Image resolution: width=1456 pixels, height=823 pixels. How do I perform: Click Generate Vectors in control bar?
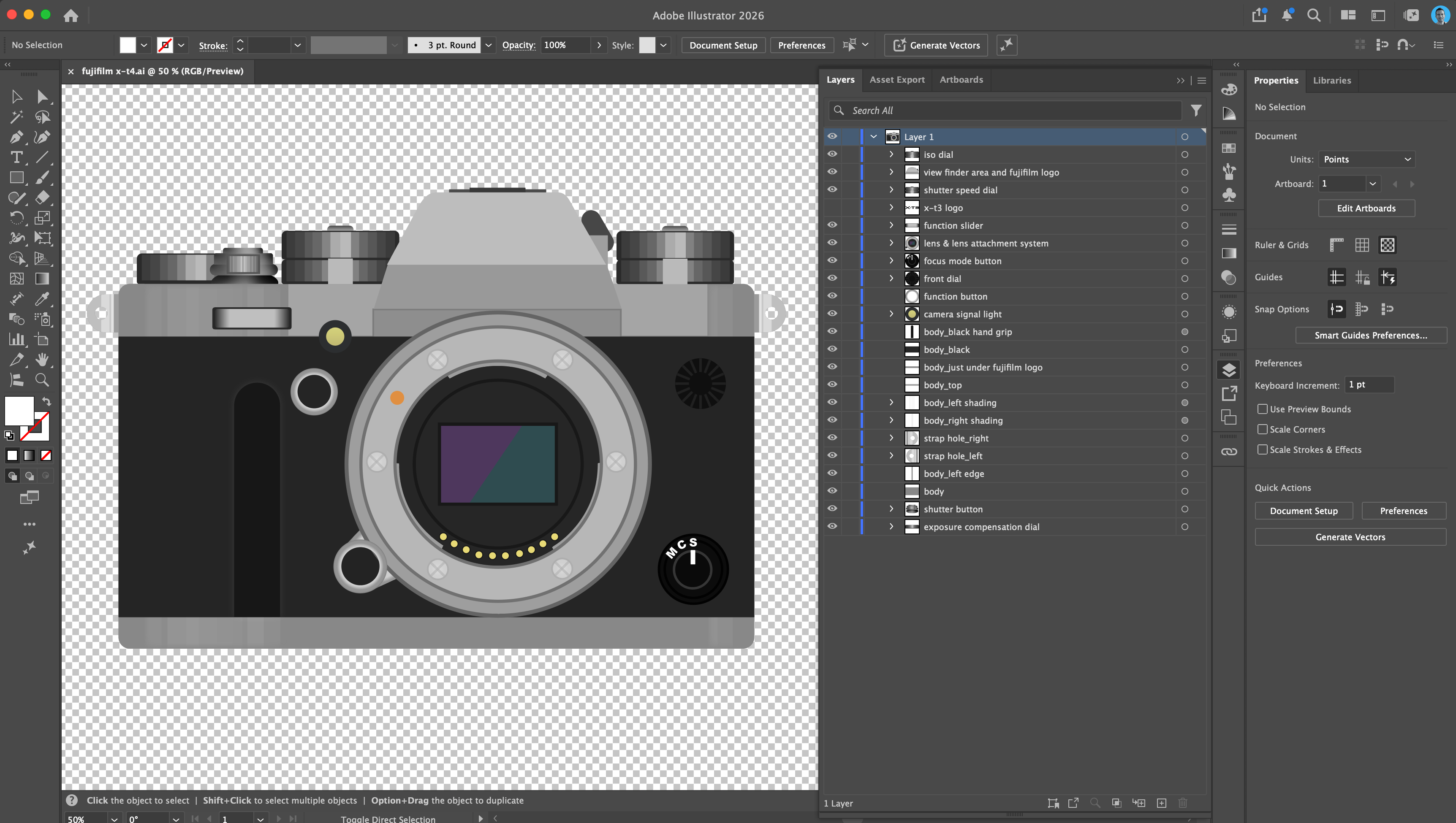pyautogui.click(x=936, y=45)
